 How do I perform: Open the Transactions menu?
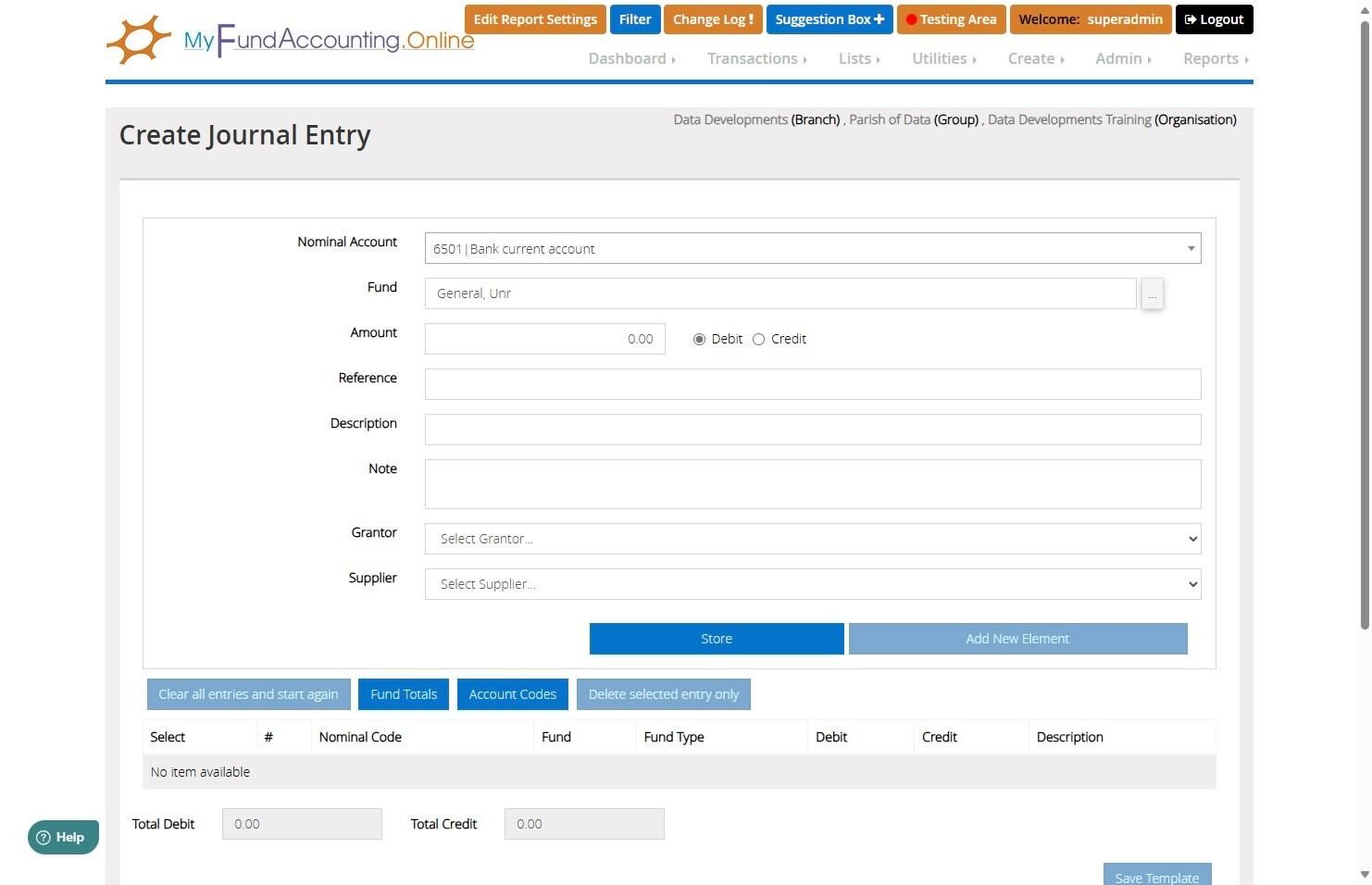[756, 58]
